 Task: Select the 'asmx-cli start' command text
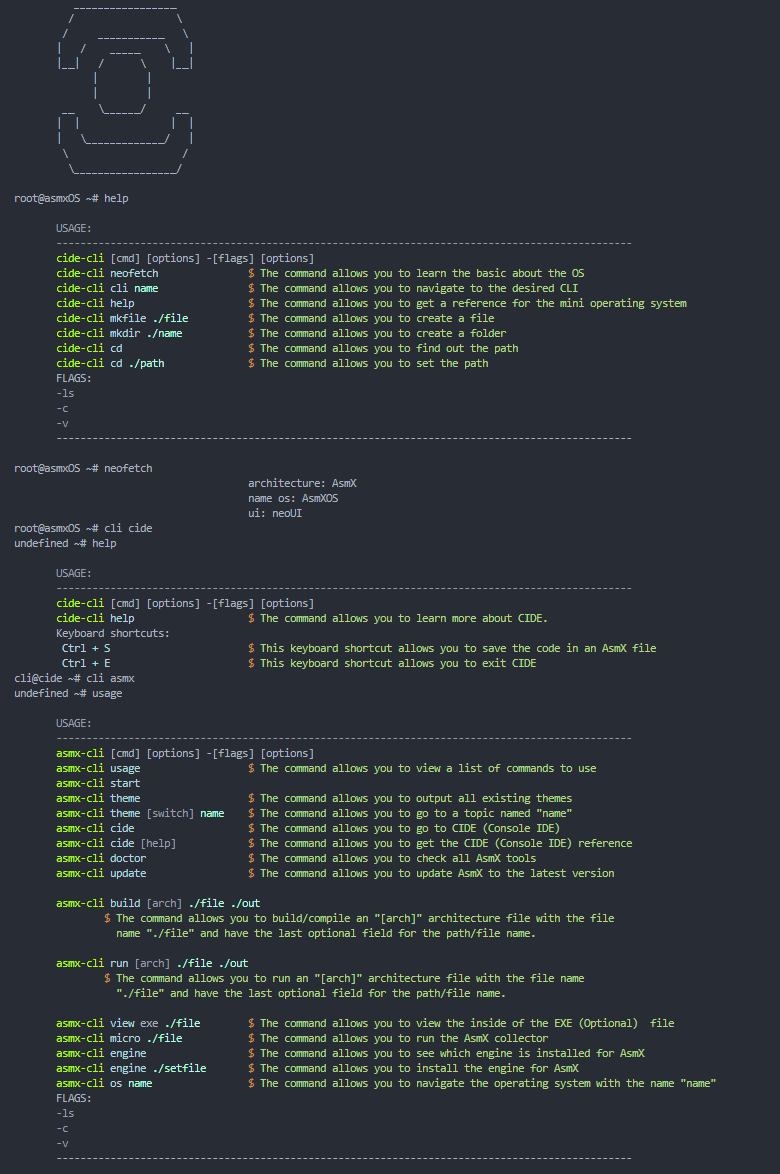coord(98,783)
